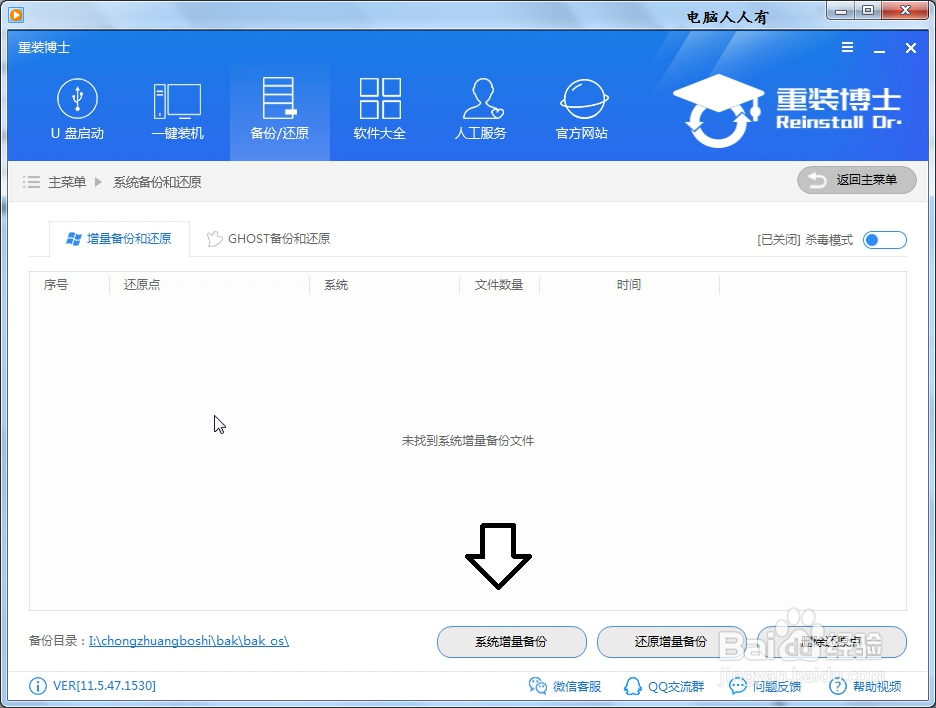The height and width of the screenshot is (708, 936).
Task: Open the hamburger menu in app header
Action: click(847, 48)
